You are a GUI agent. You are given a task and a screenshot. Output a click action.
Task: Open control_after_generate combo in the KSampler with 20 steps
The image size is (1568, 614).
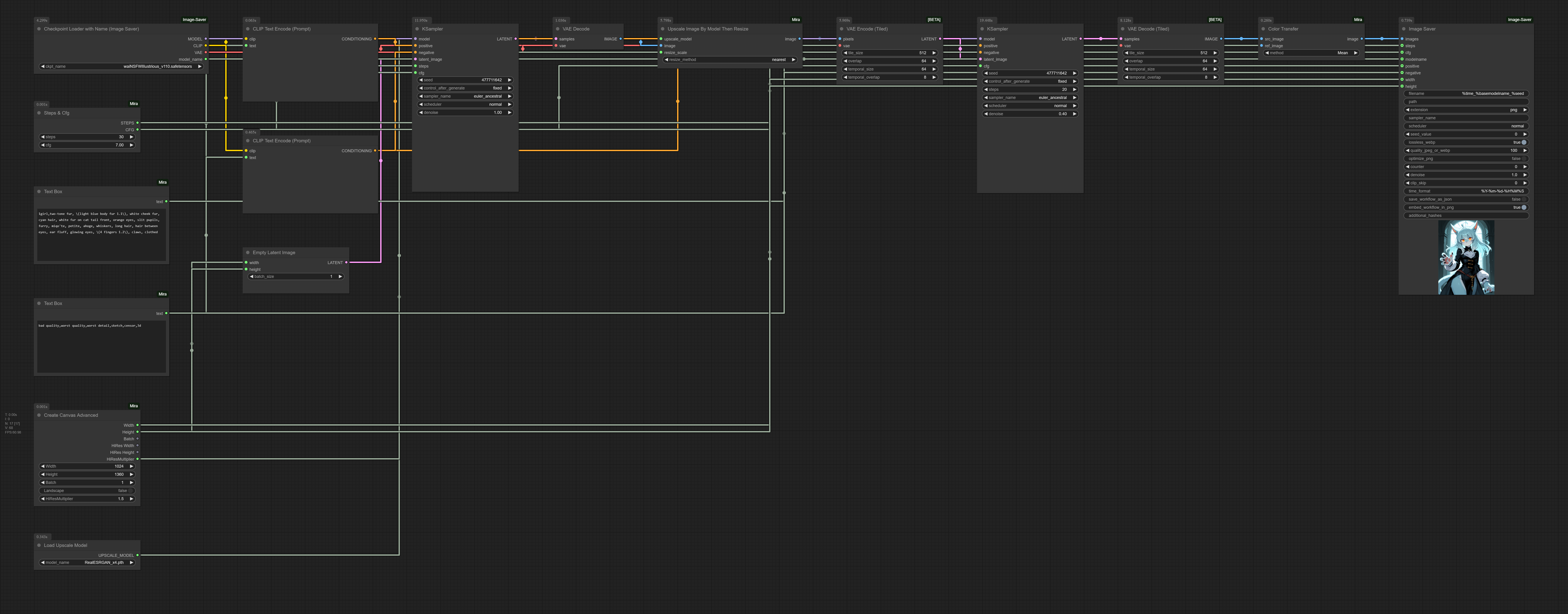point(1030,81)
